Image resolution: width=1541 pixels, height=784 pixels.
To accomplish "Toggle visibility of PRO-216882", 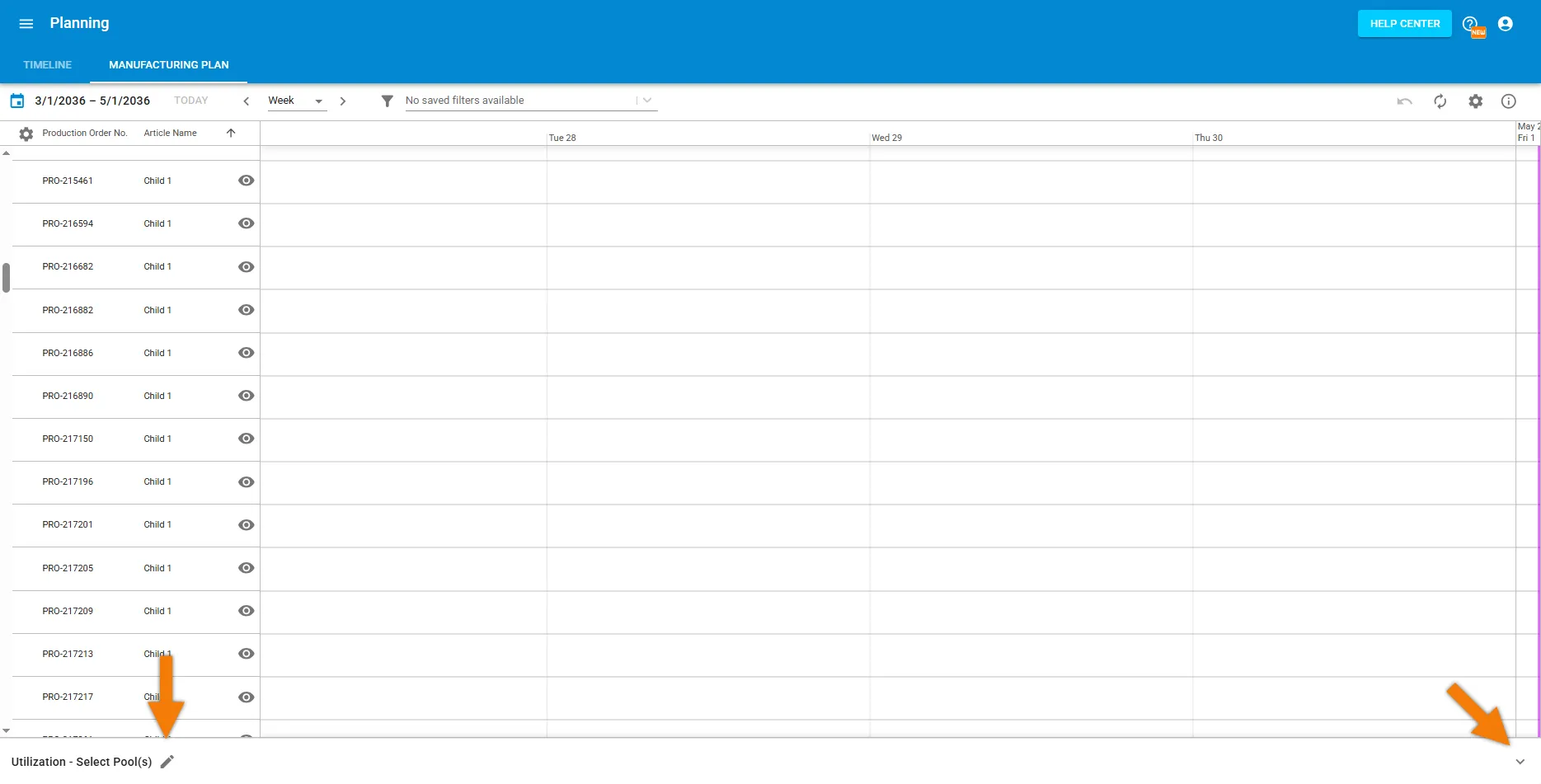I will click(246, 310).
